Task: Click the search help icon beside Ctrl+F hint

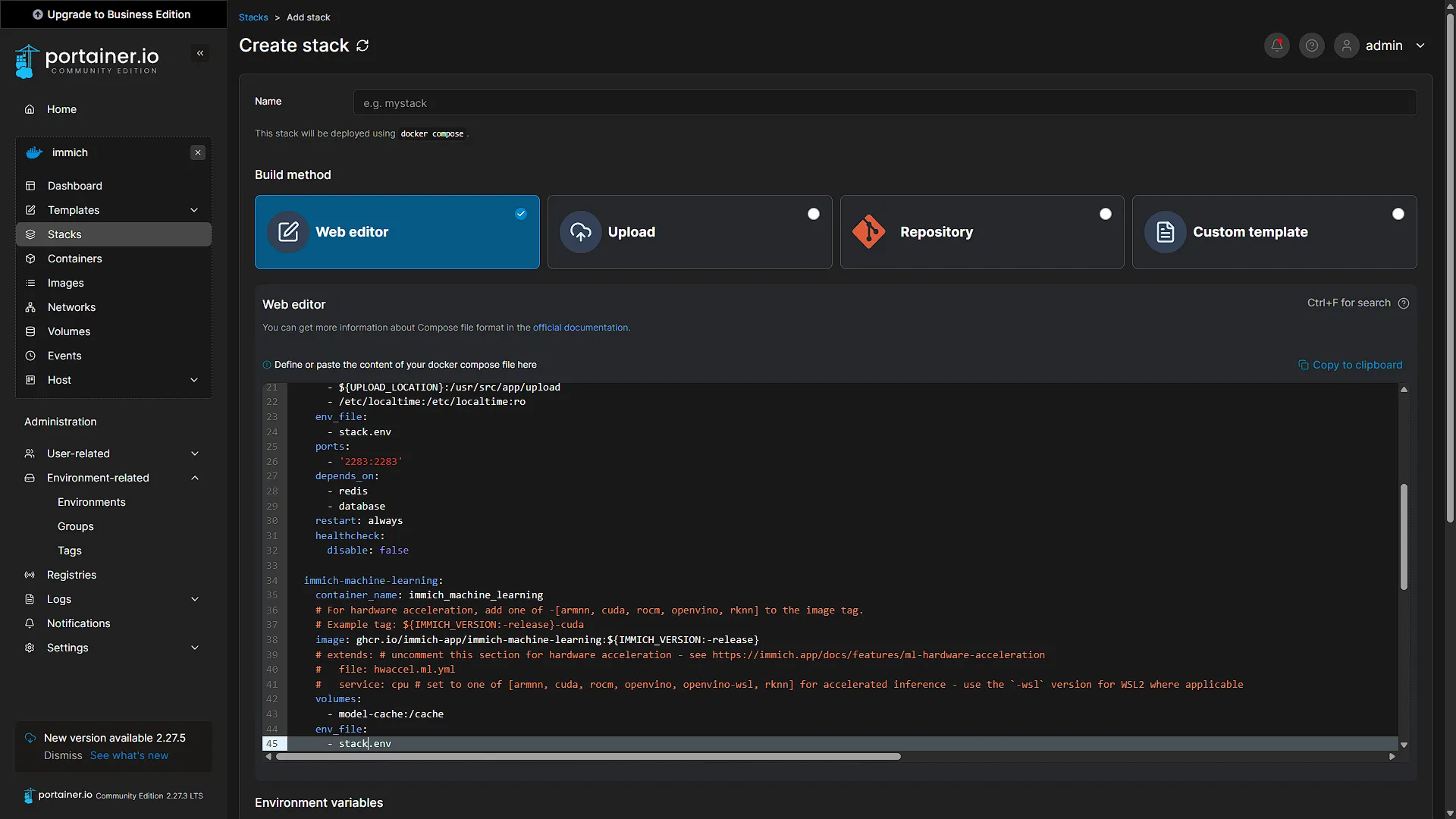Action: [x=1404, y=303]
